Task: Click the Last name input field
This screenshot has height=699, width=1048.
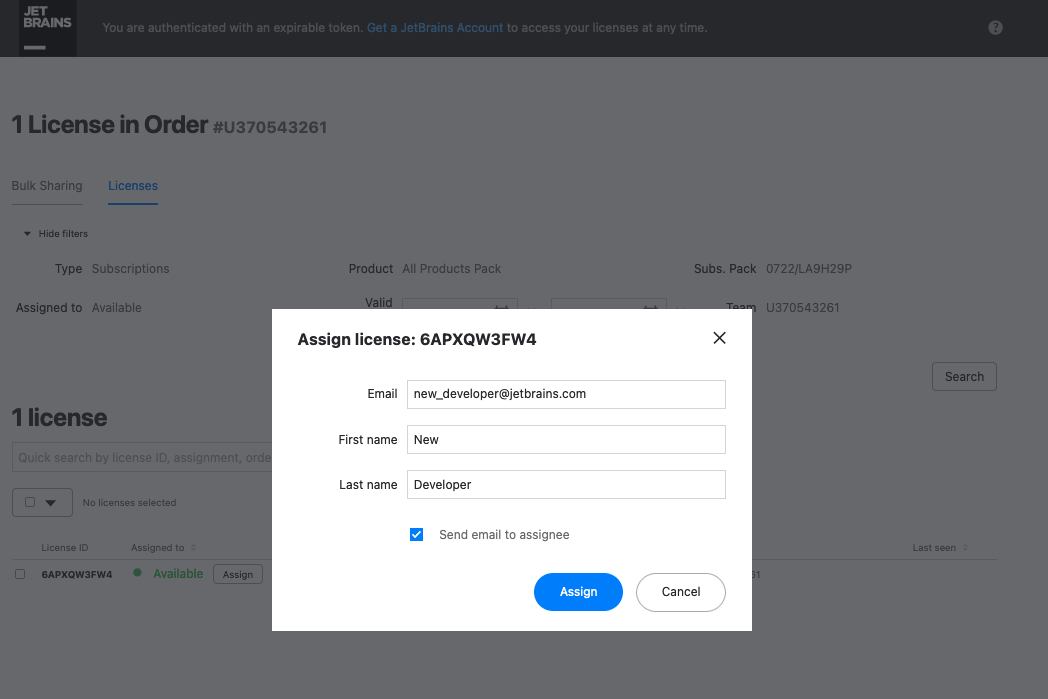Action: 565,484
